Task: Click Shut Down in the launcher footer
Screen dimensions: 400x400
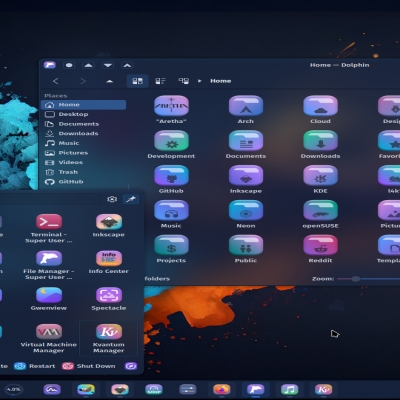Action: point(89,366)
